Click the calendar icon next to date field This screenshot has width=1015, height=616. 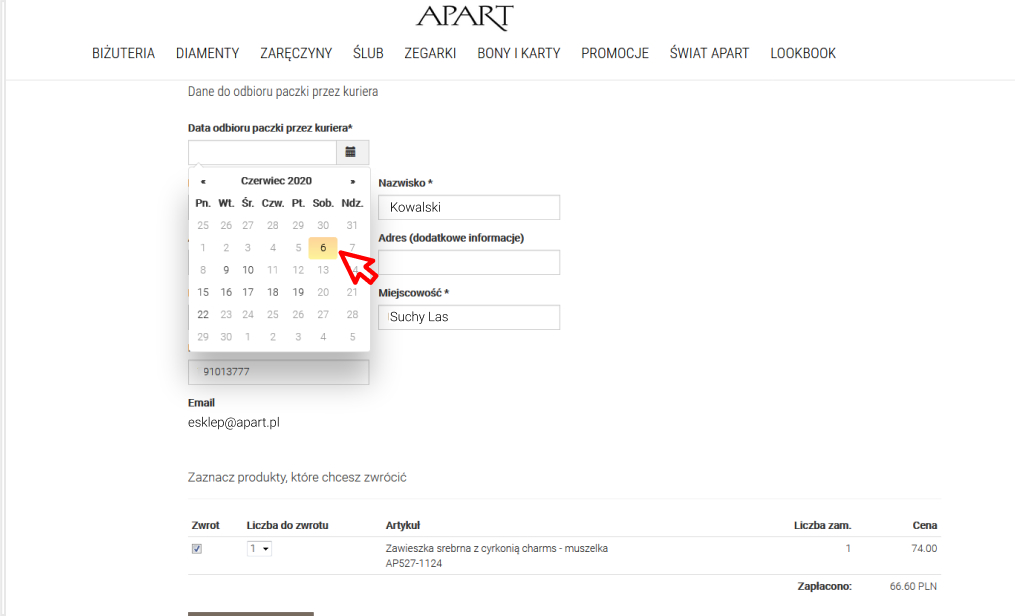coord(352,152)
